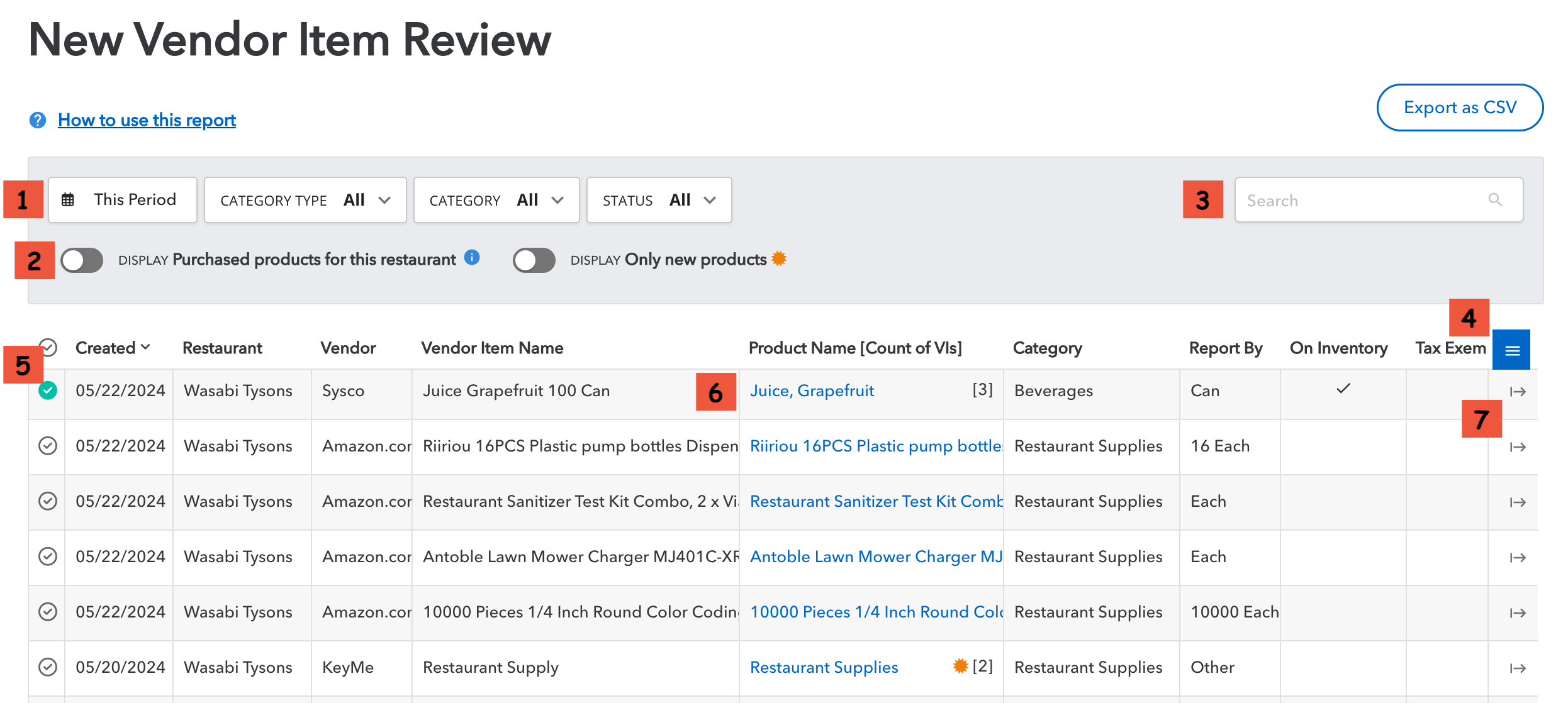
Task: Open the This Period date selector
Action: 123,200
